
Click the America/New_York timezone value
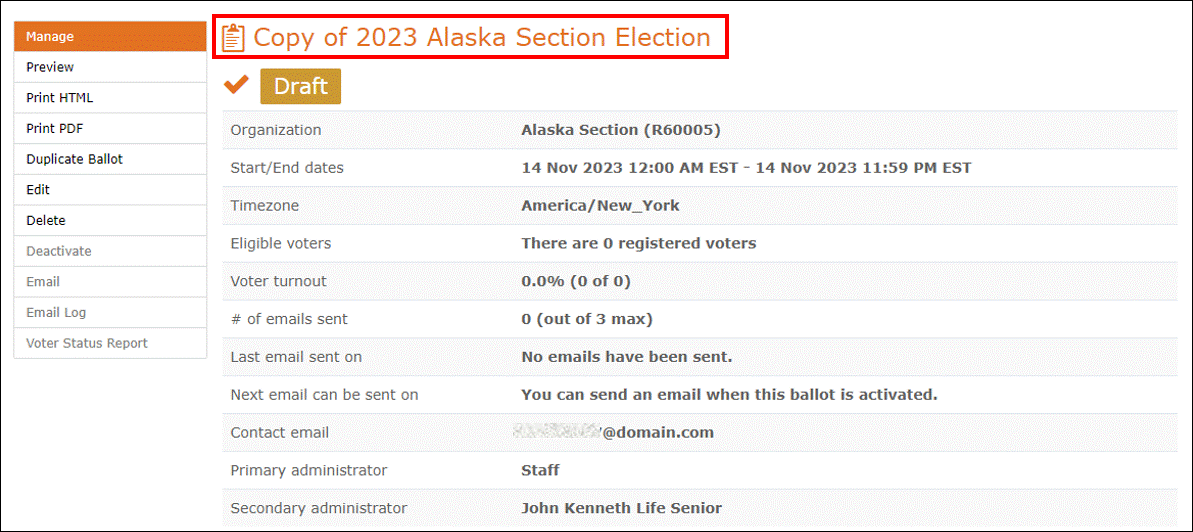click(600, 206)
